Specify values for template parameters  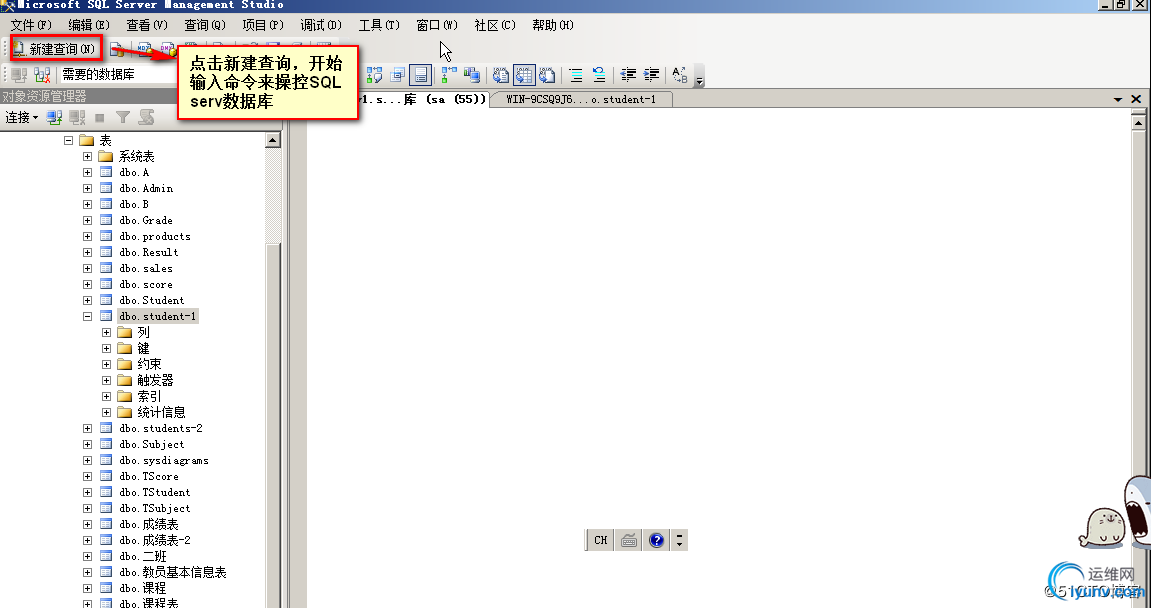[x=680, y=74]
